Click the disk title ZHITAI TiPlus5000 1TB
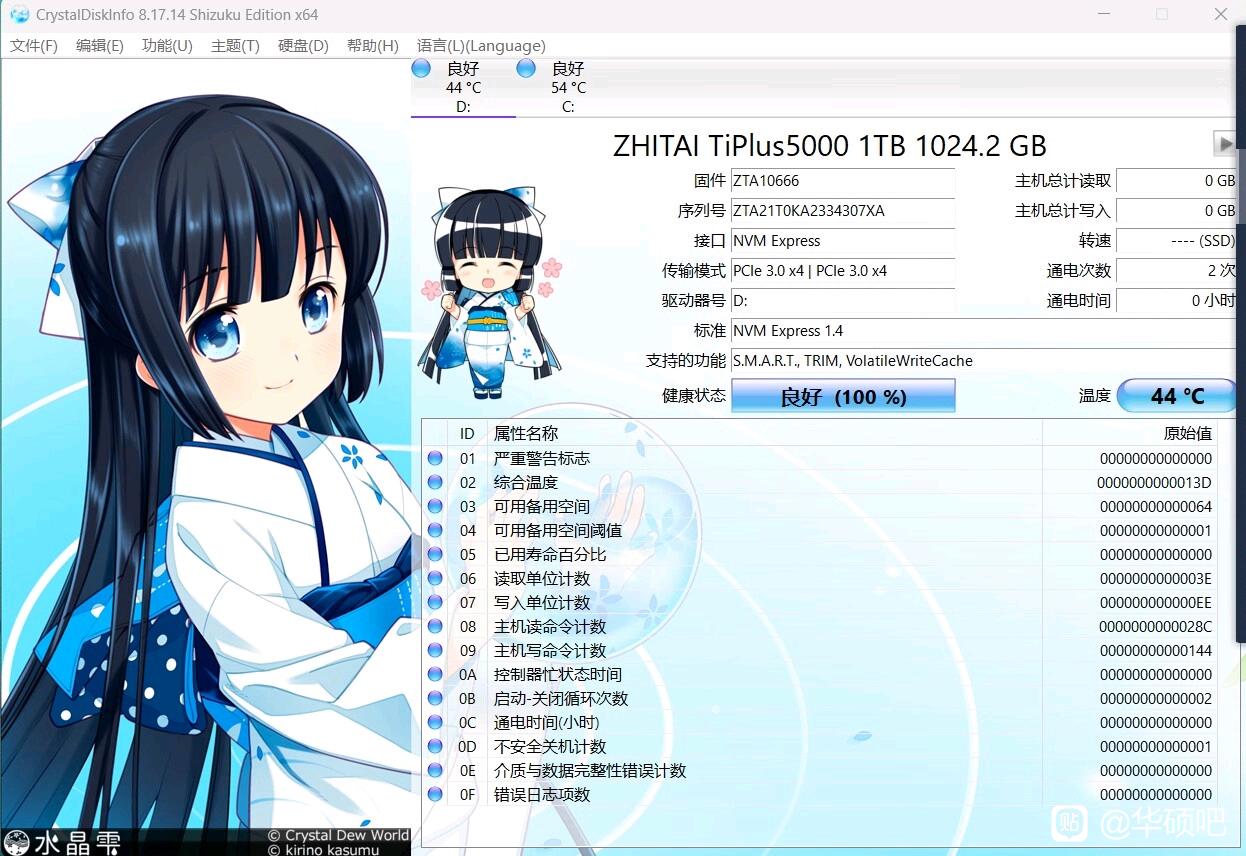The image size is (1246, 856). click(829, 146)
